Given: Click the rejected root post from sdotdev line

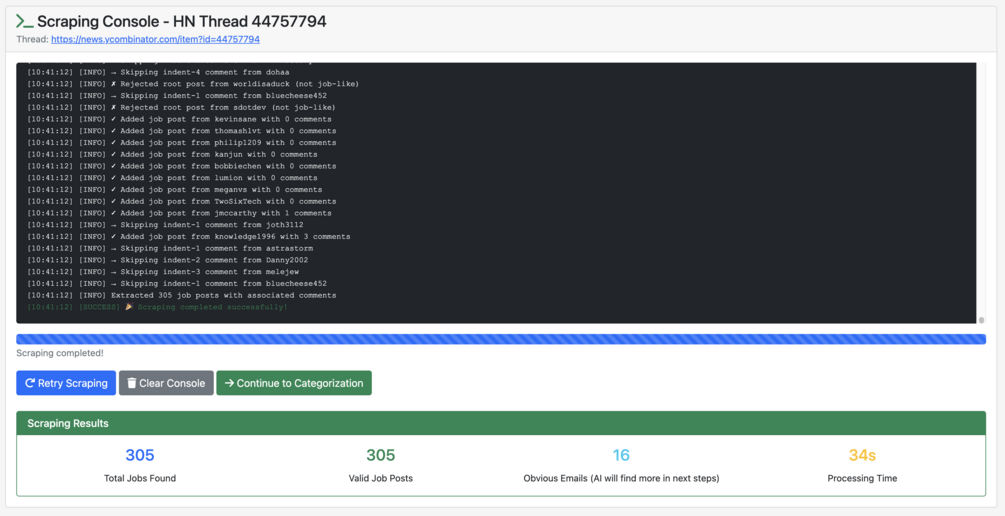Looking at the screenshot, I should point(181,107).
